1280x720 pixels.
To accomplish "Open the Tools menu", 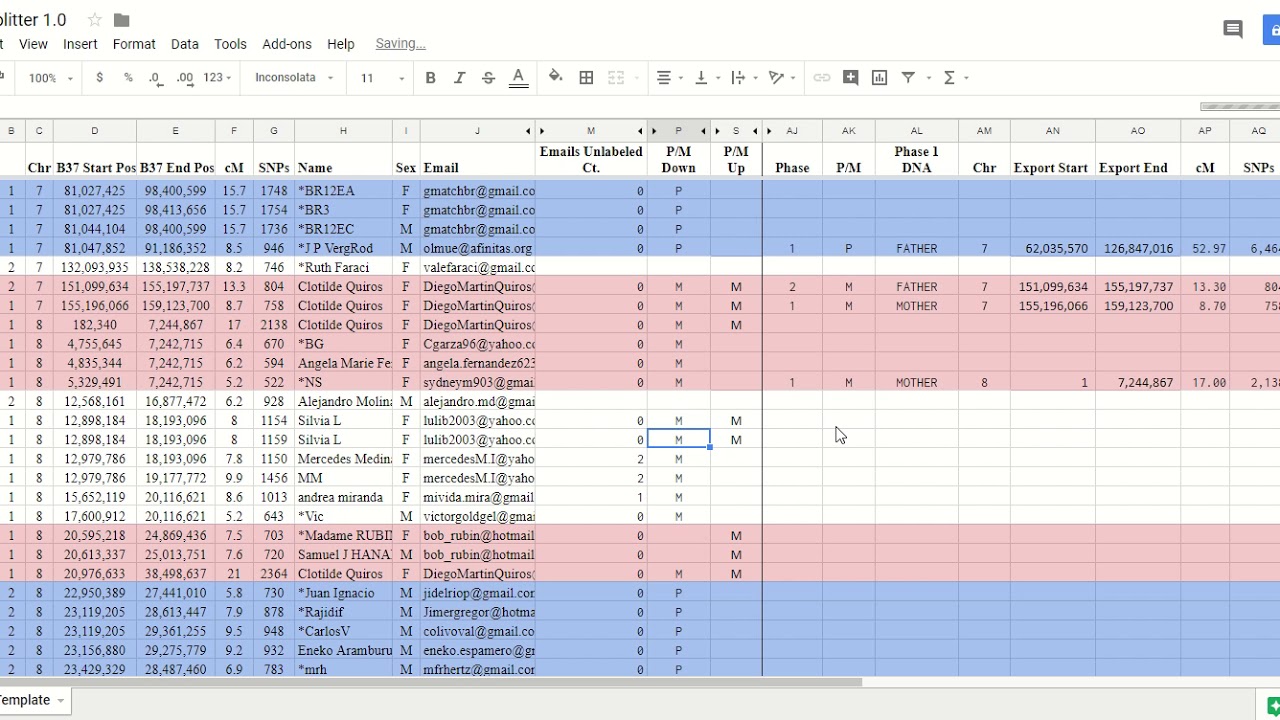I will click(230, 44).
